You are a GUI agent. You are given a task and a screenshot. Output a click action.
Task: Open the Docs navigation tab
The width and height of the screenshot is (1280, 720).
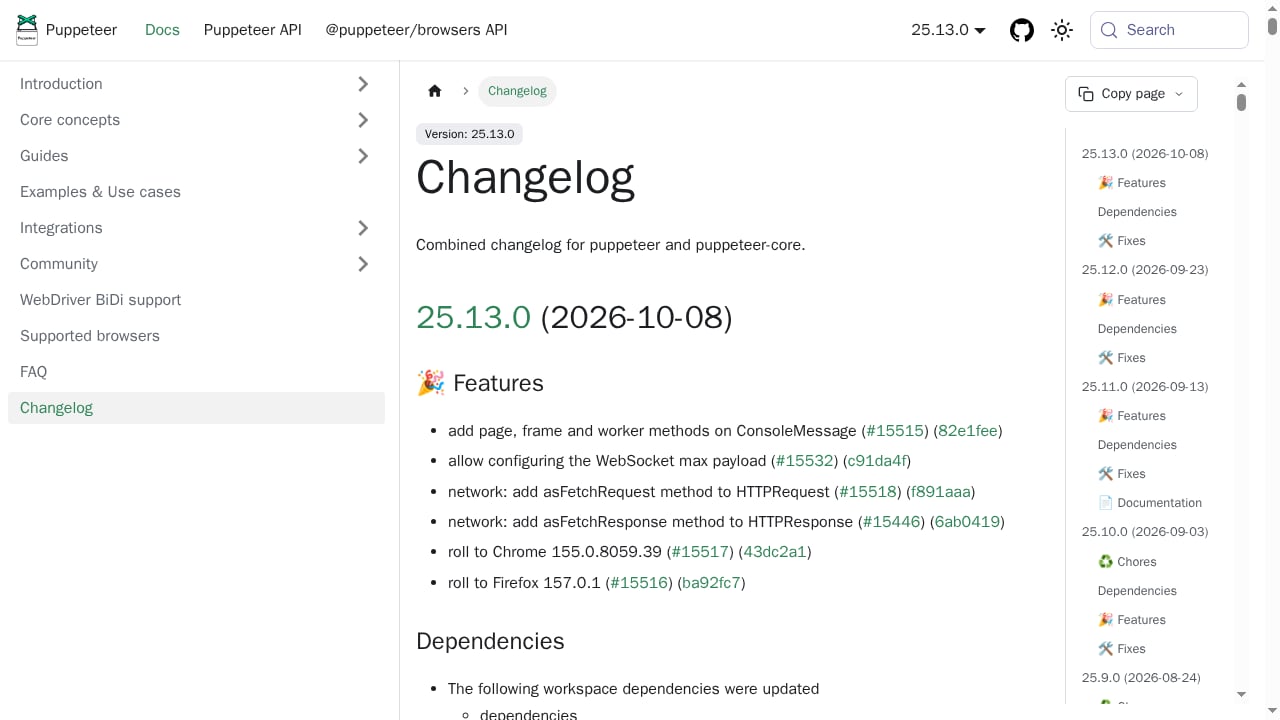pyautogui.click(x=162, y=30)
